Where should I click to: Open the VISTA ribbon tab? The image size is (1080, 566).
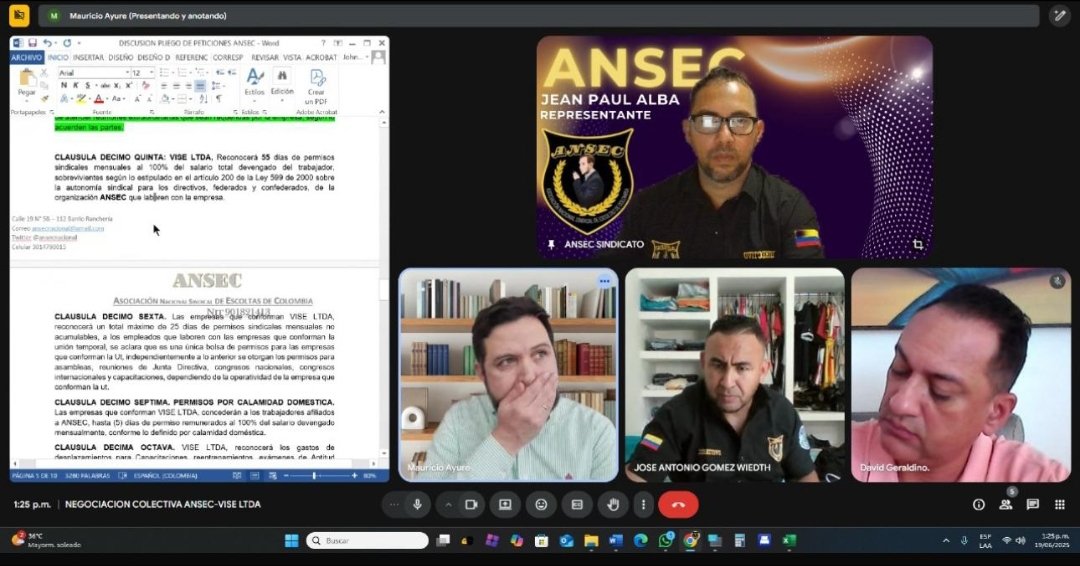[292, 58]
